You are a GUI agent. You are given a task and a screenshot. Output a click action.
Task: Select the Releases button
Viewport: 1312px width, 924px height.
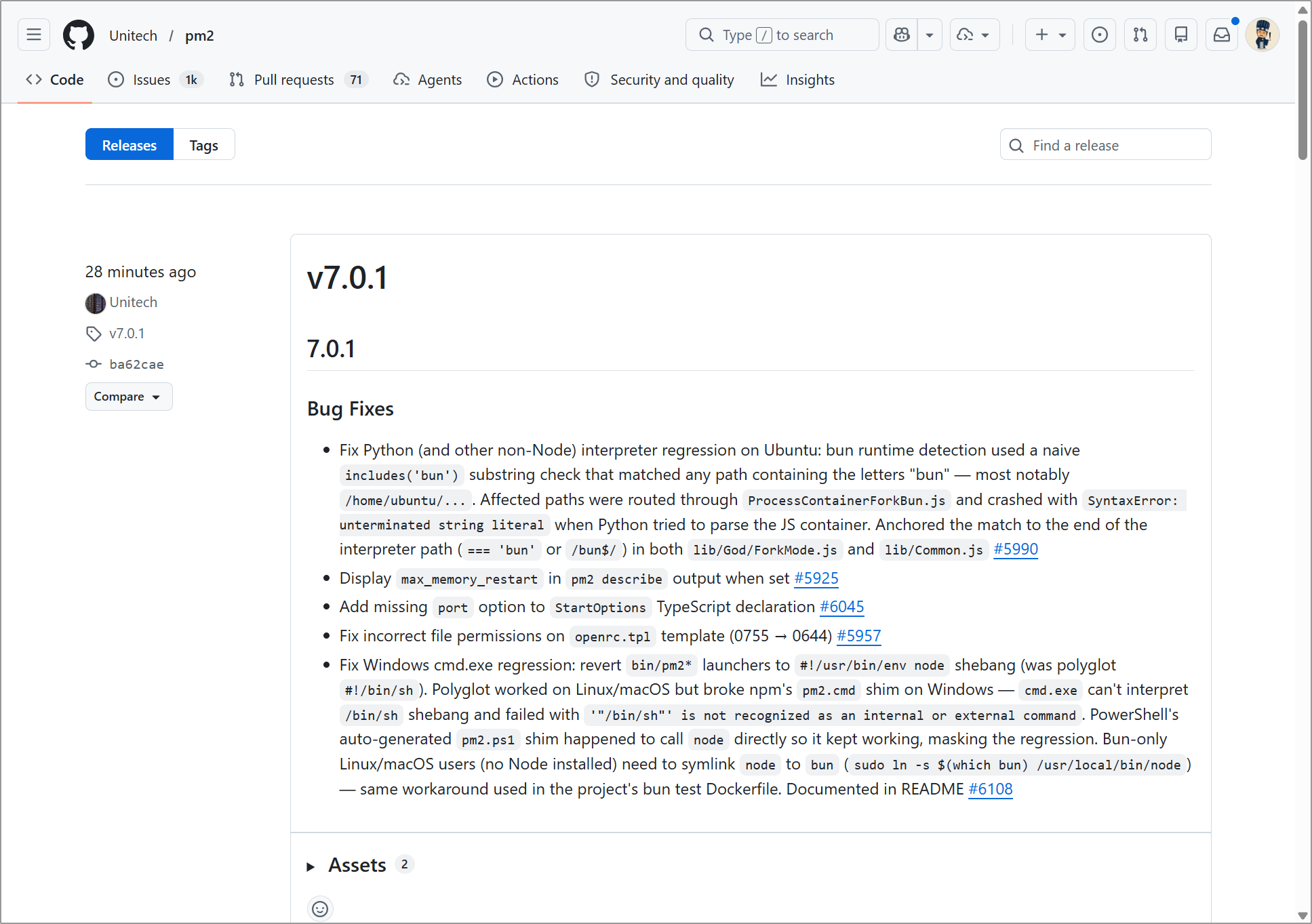130,145
